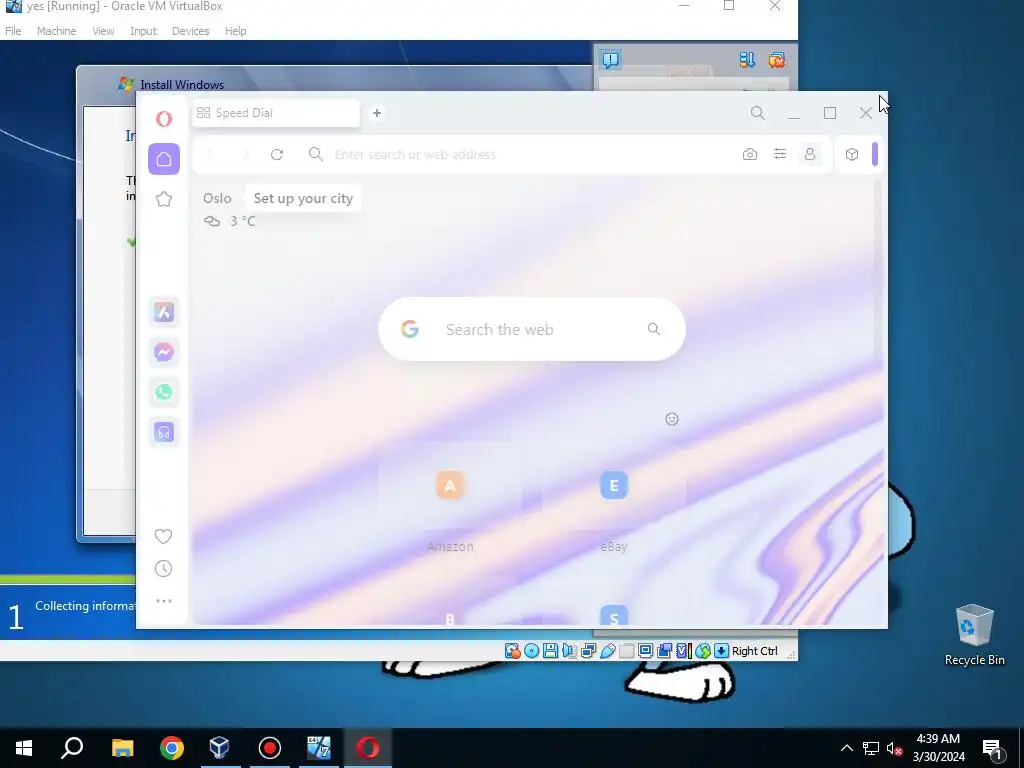Open the extensions cube icon
The height and width of the screenshot is (768, 1024).
click(x=852, y=155)
